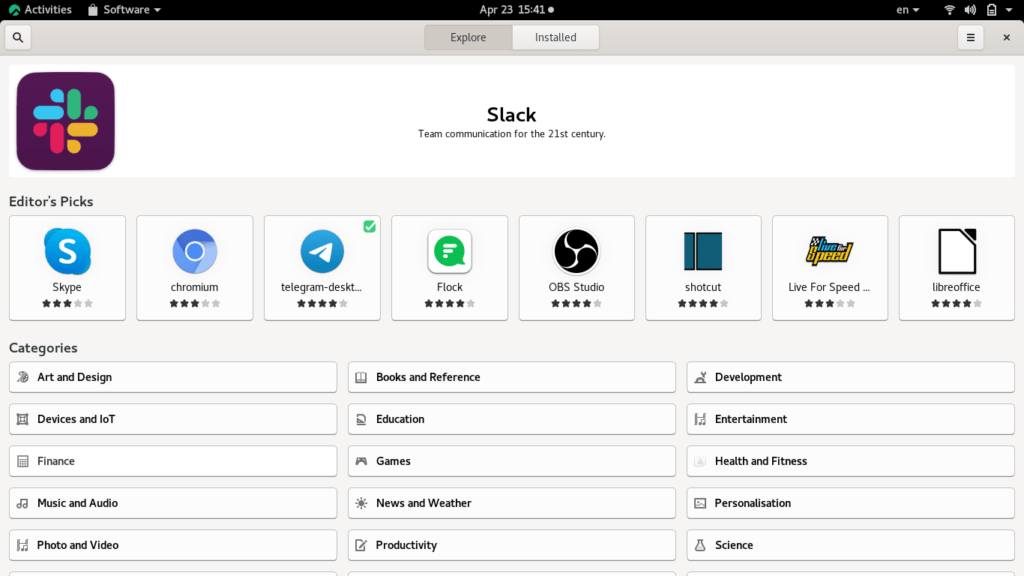This screenshot has height=576, width=1024.
Task: Click the large Slack logo icon
Action: click(65, 121)
